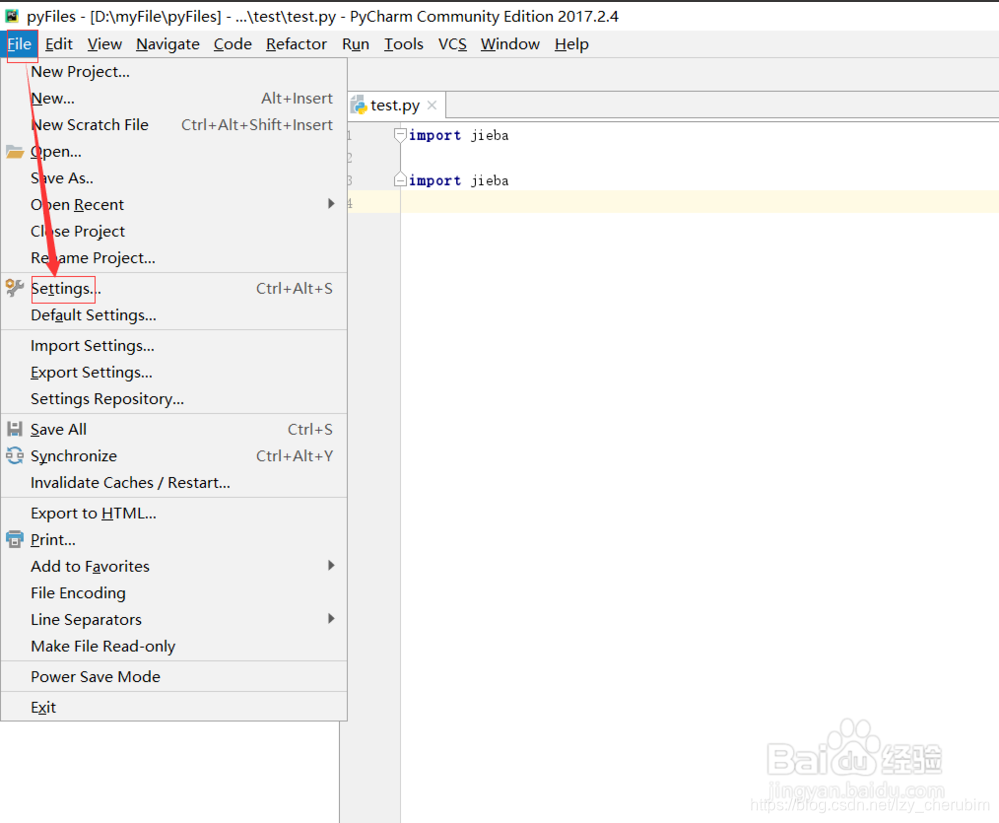Select Save As.. menu item
999x823 pixels.
174,178
